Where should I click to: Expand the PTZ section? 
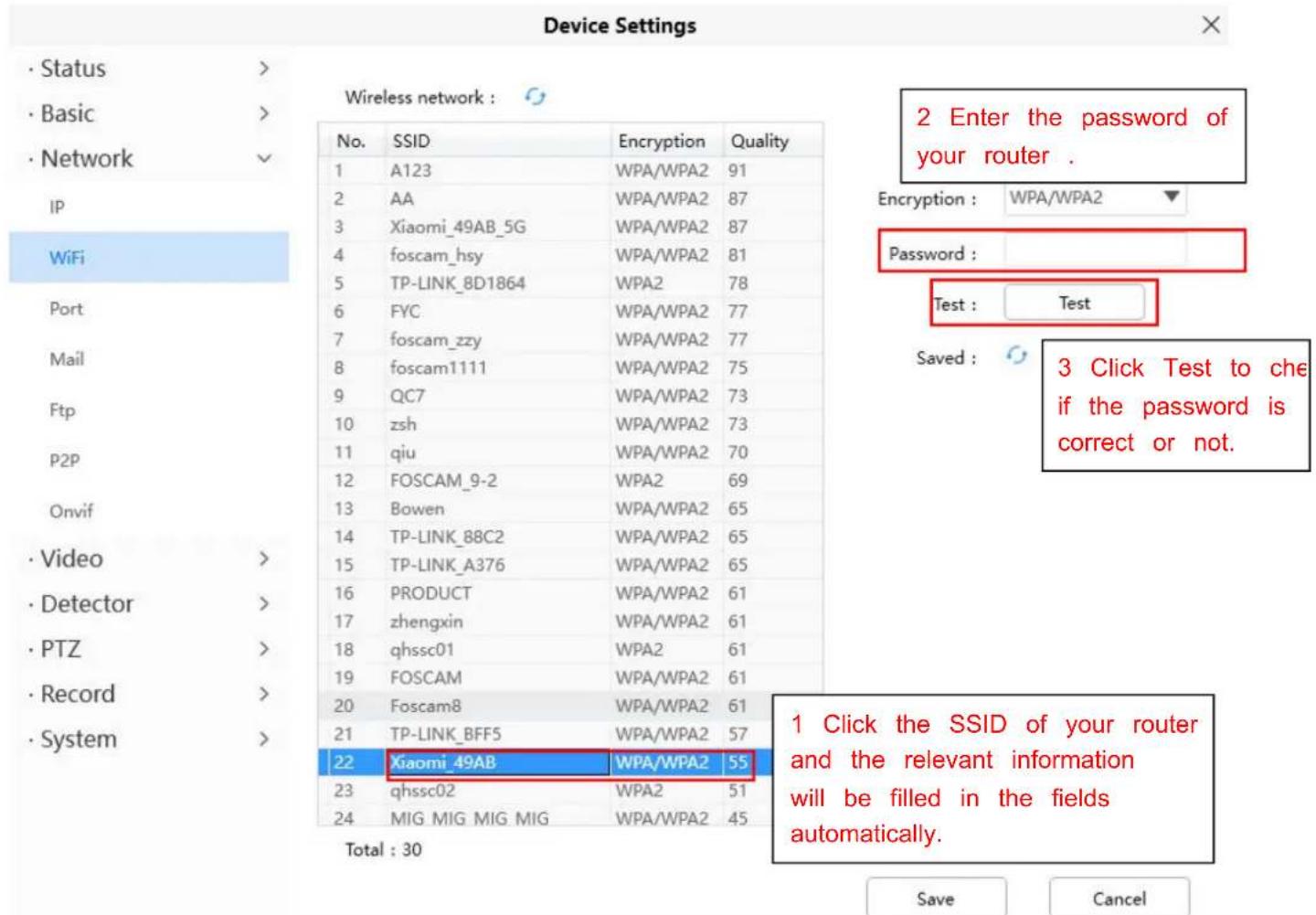click(x=149, y=649)
